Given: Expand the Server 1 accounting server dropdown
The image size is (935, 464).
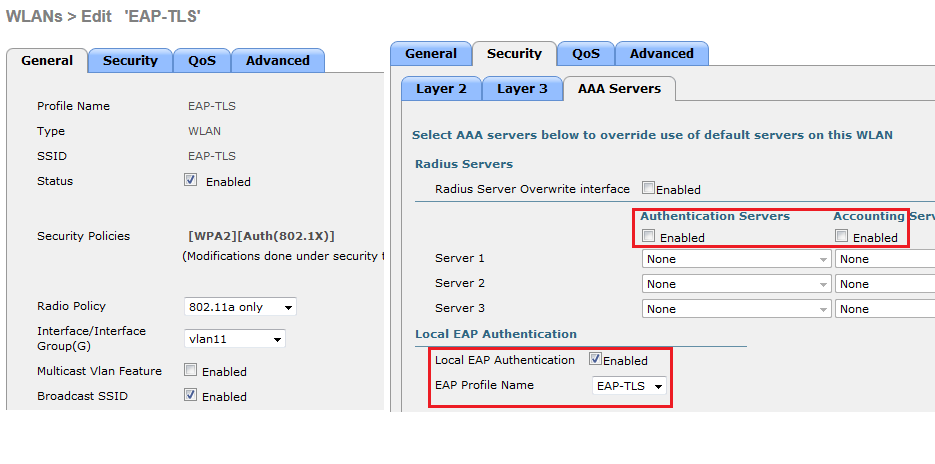Looking at the screenshot, I should (x=885, y=259).
